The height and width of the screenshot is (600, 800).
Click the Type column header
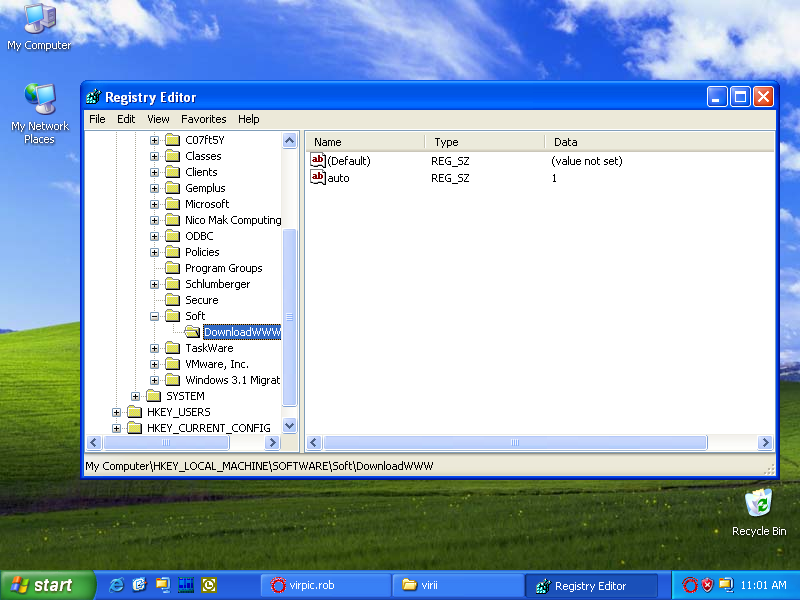485,142
